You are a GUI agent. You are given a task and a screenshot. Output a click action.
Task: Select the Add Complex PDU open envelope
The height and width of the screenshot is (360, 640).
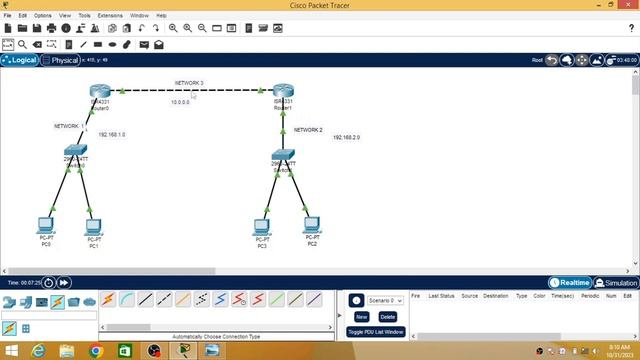click(159, 44)
